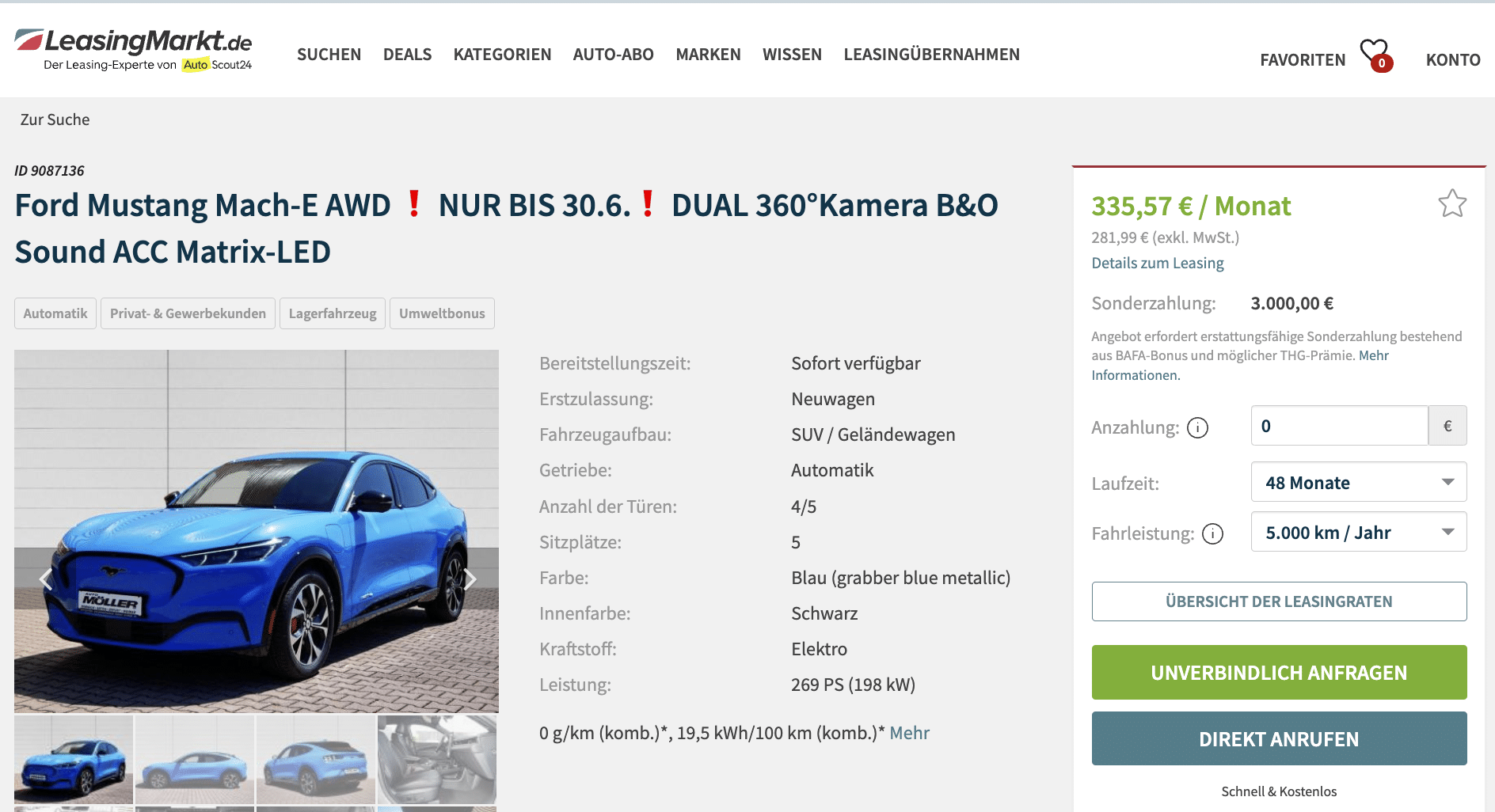Click the 335,57 € / Monat price

click(x=1191, y=206)
